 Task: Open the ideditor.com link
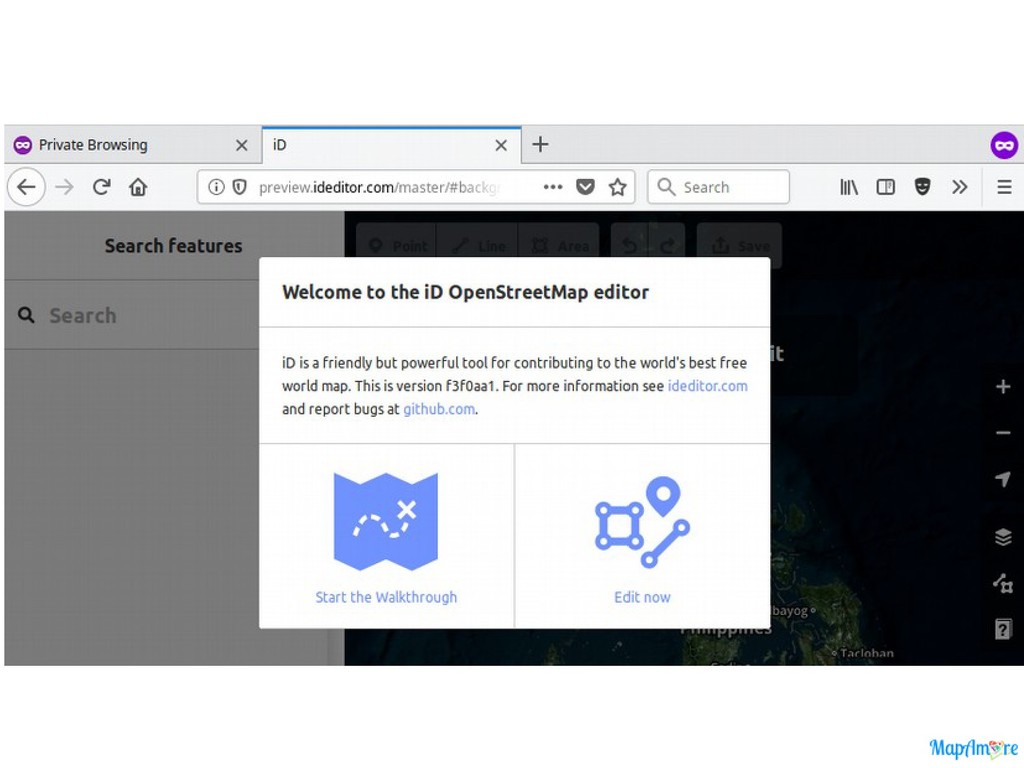(x=707, y=386)
